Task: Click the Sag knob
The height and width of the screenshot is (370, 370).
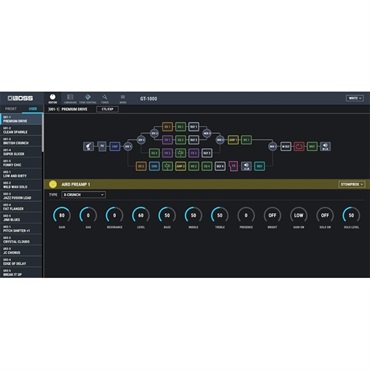Action: point(88,215)
